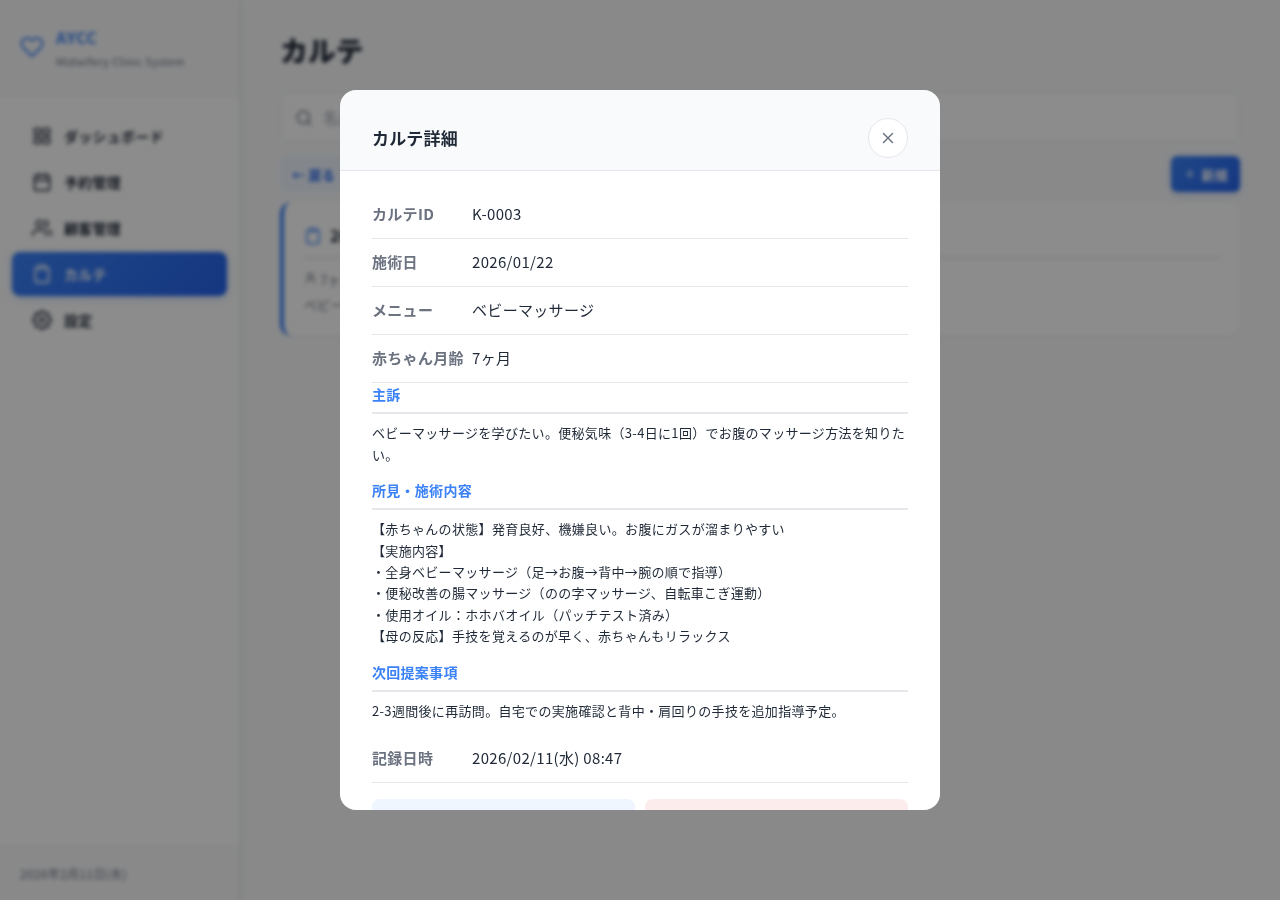Open settings via the gear icon
This screenshot has height=900, width=1280.
[40, 320]
